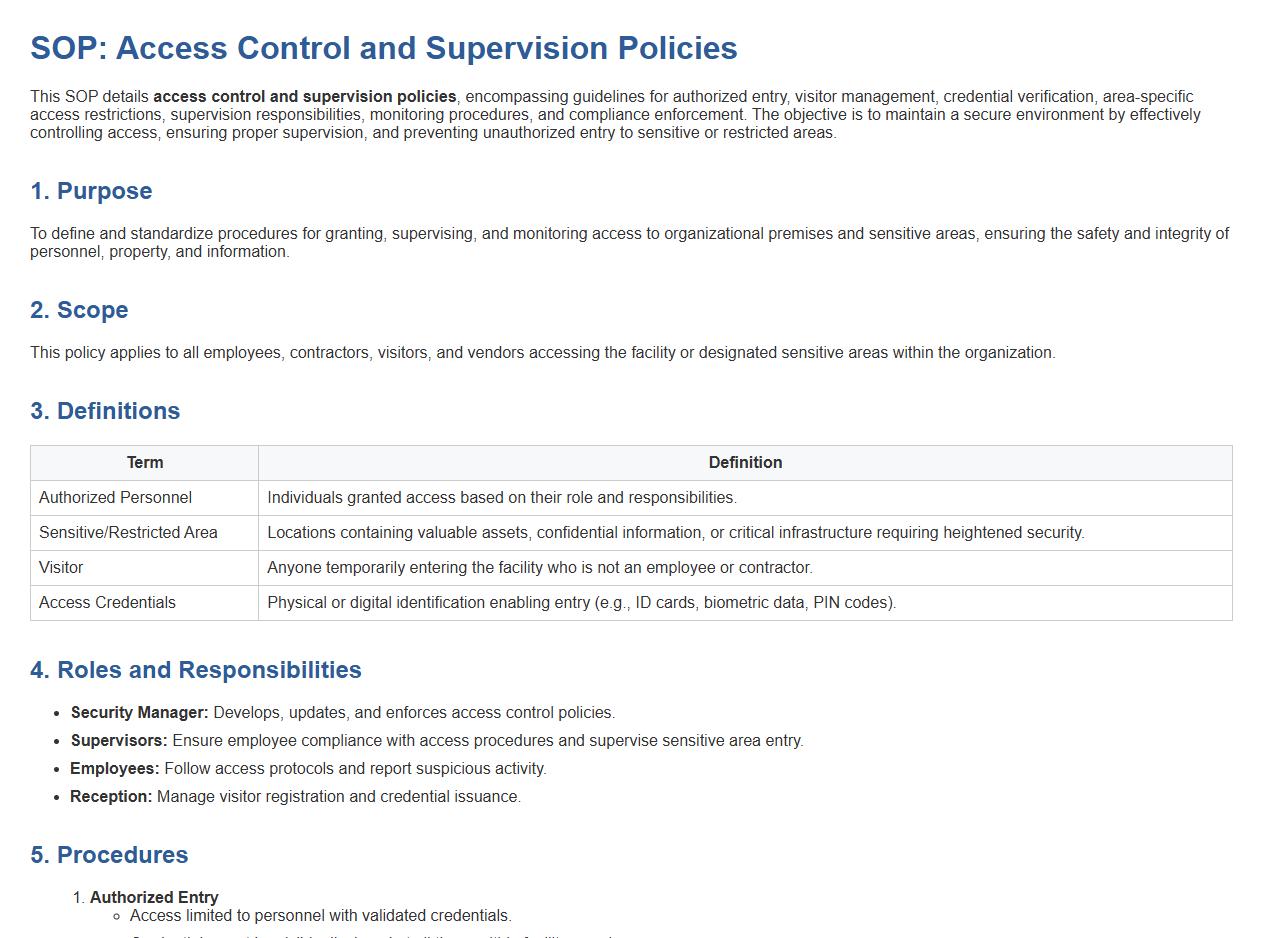Click the bold intro phrase "access control and supervision policies"

click(304, 97)
